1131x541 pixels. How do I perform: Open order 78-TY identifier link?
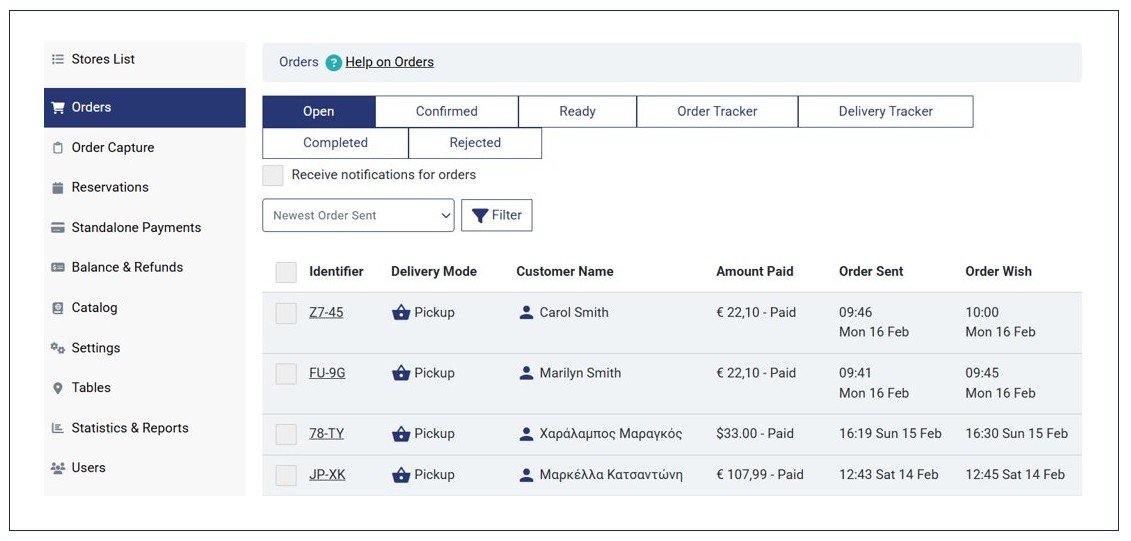327,434
